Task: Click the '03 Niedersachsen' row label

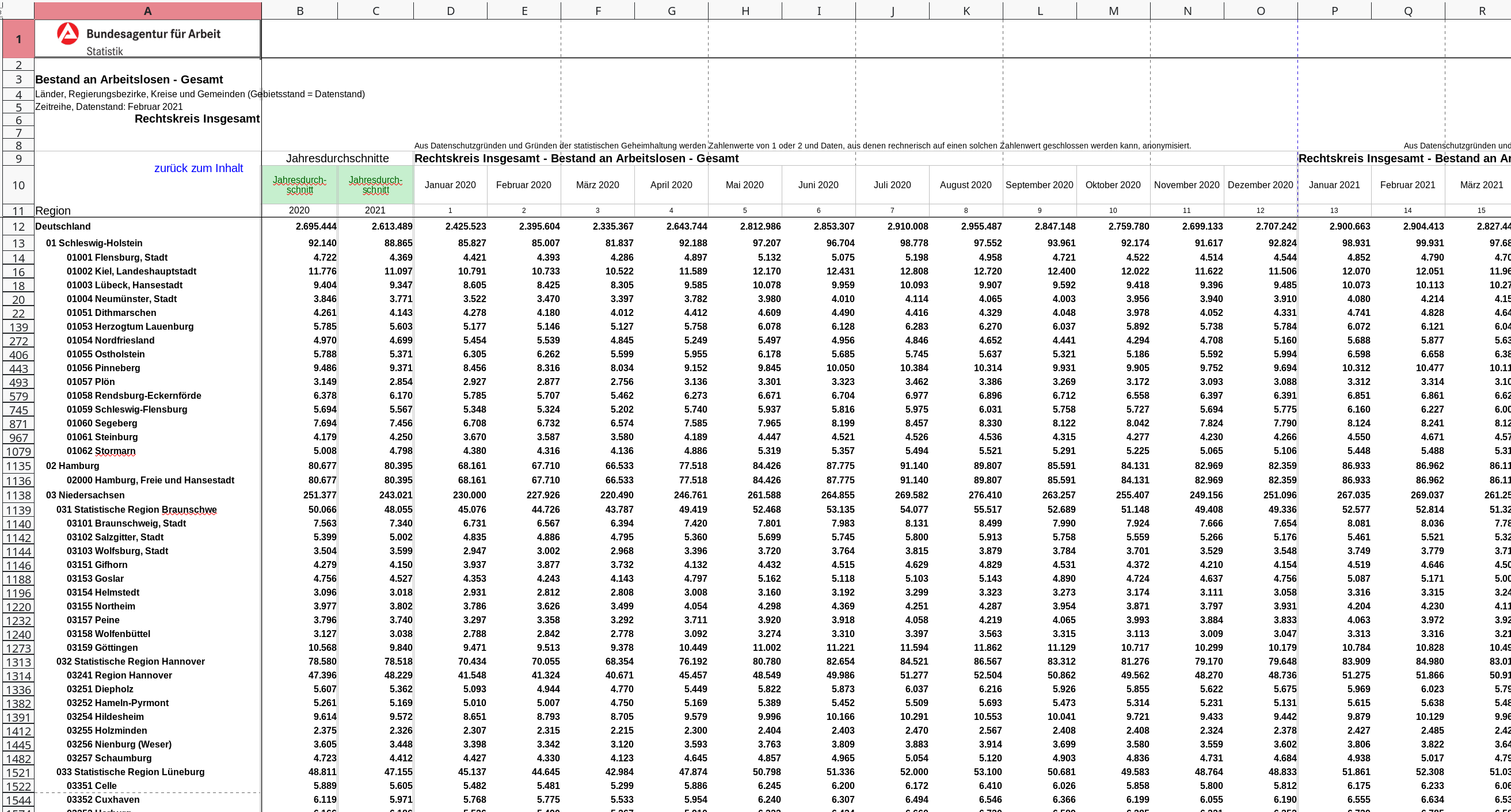Action: 85,495
